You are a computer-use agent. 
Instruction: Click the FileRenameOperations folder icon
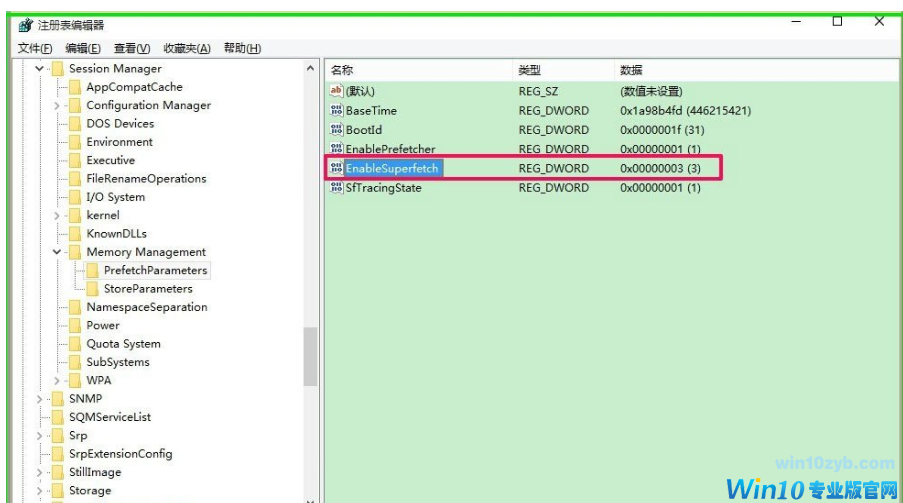click(75, 179)
